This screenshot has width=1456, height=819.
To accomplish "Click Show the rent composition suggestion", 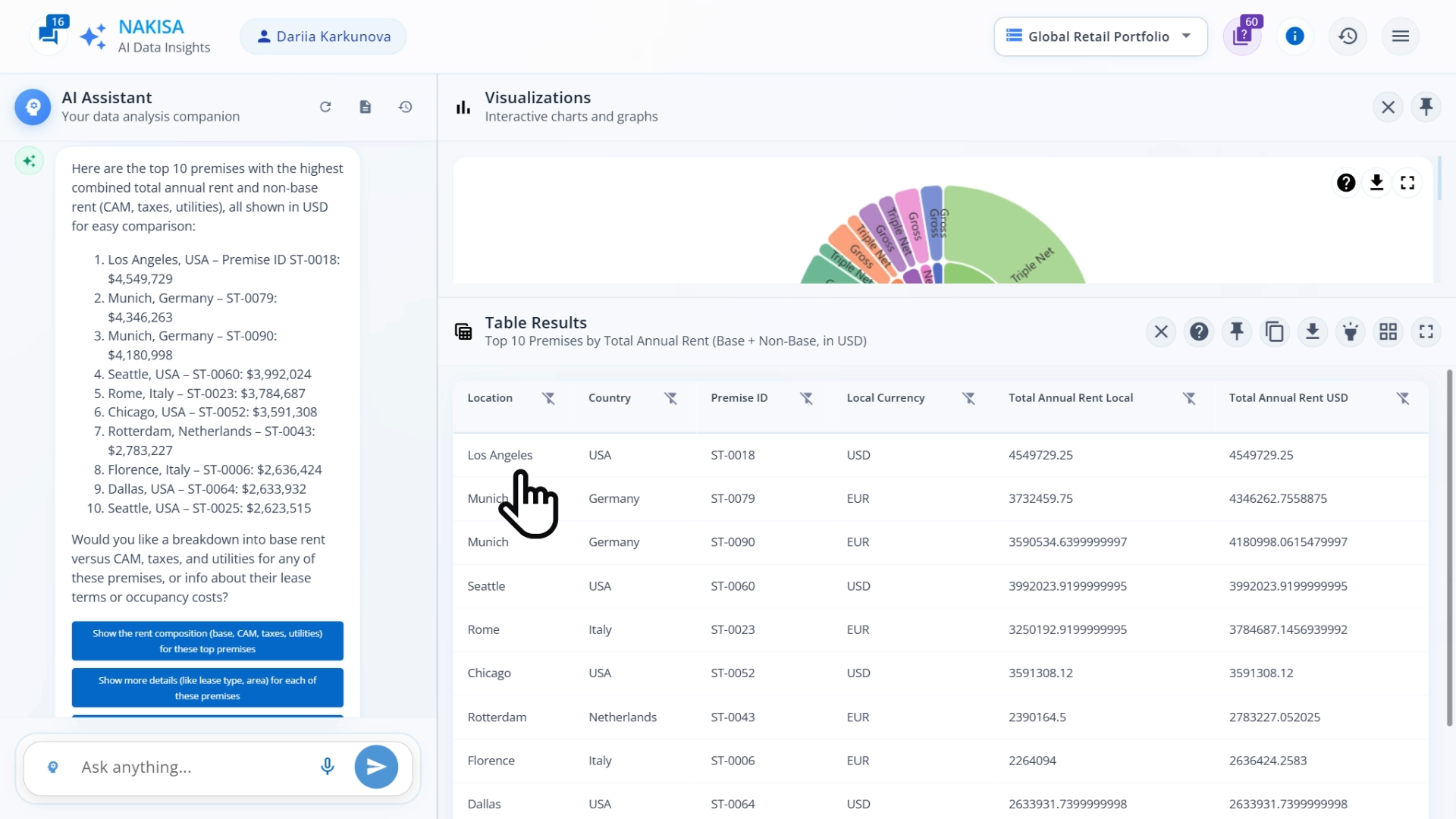I will point(207,641).
